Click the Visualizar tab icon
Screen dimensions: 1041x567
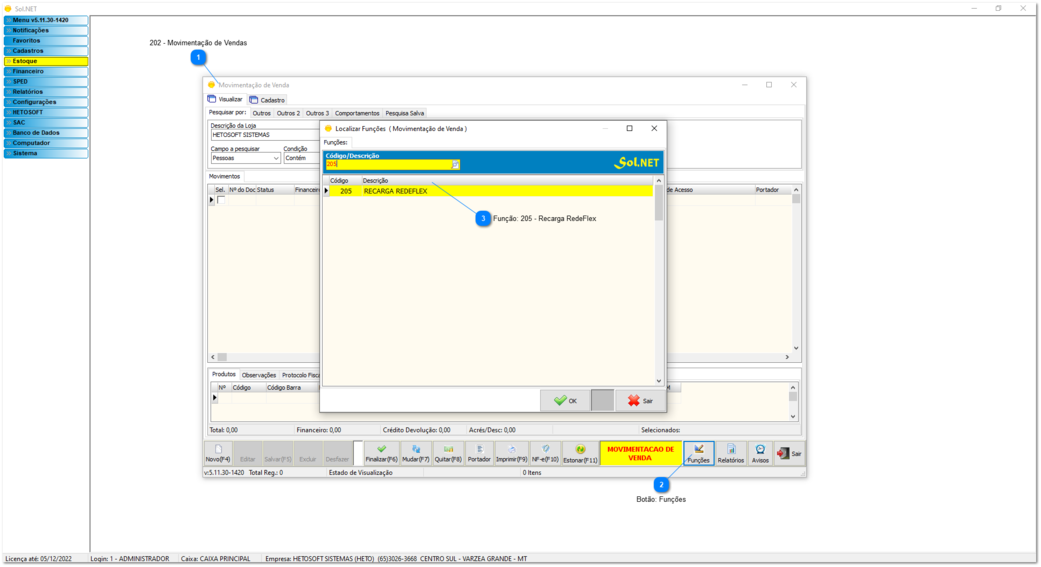tap(212, 99)
